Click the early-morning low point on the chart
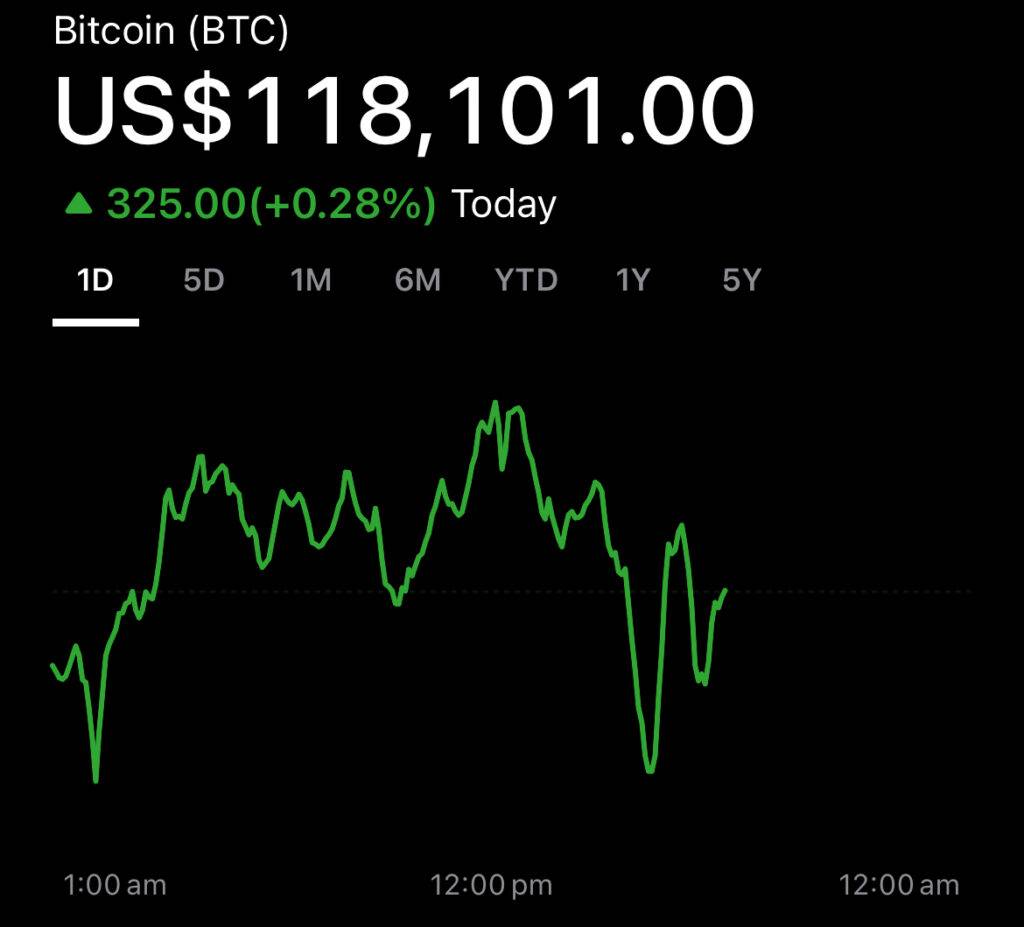 (96, 779)
